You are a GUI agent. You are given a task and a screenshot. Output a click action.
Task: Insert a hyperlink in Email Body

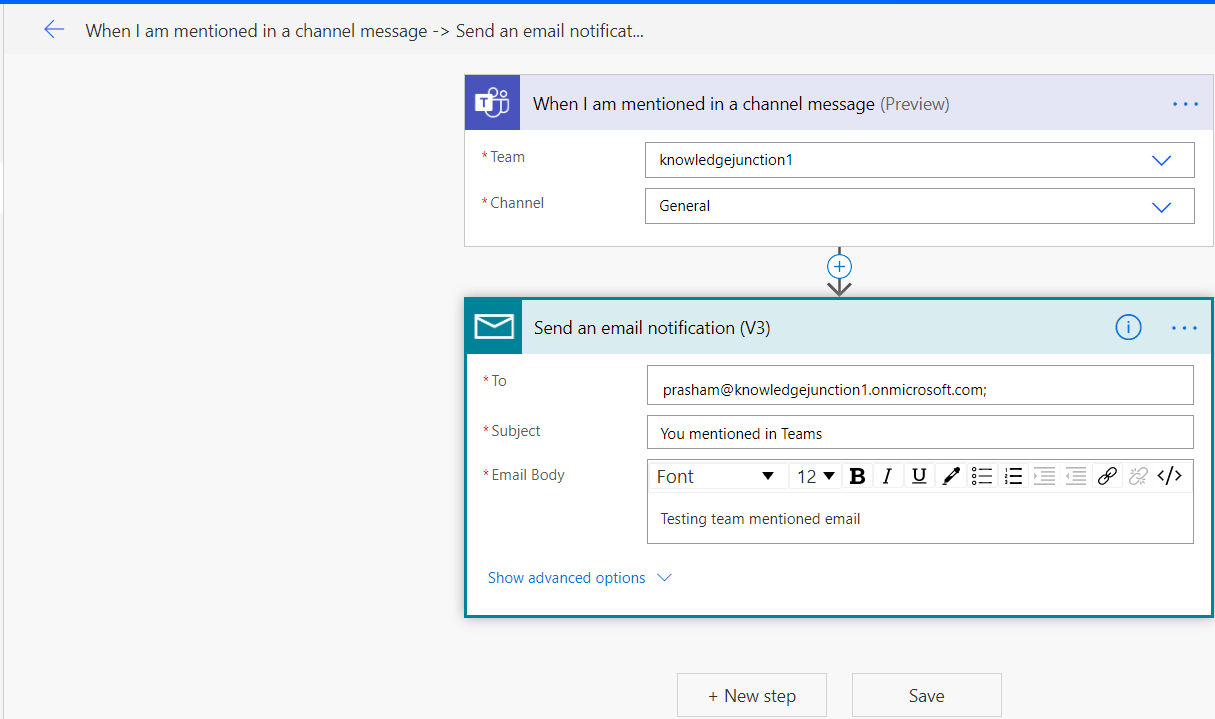[x=1107, y=476]
